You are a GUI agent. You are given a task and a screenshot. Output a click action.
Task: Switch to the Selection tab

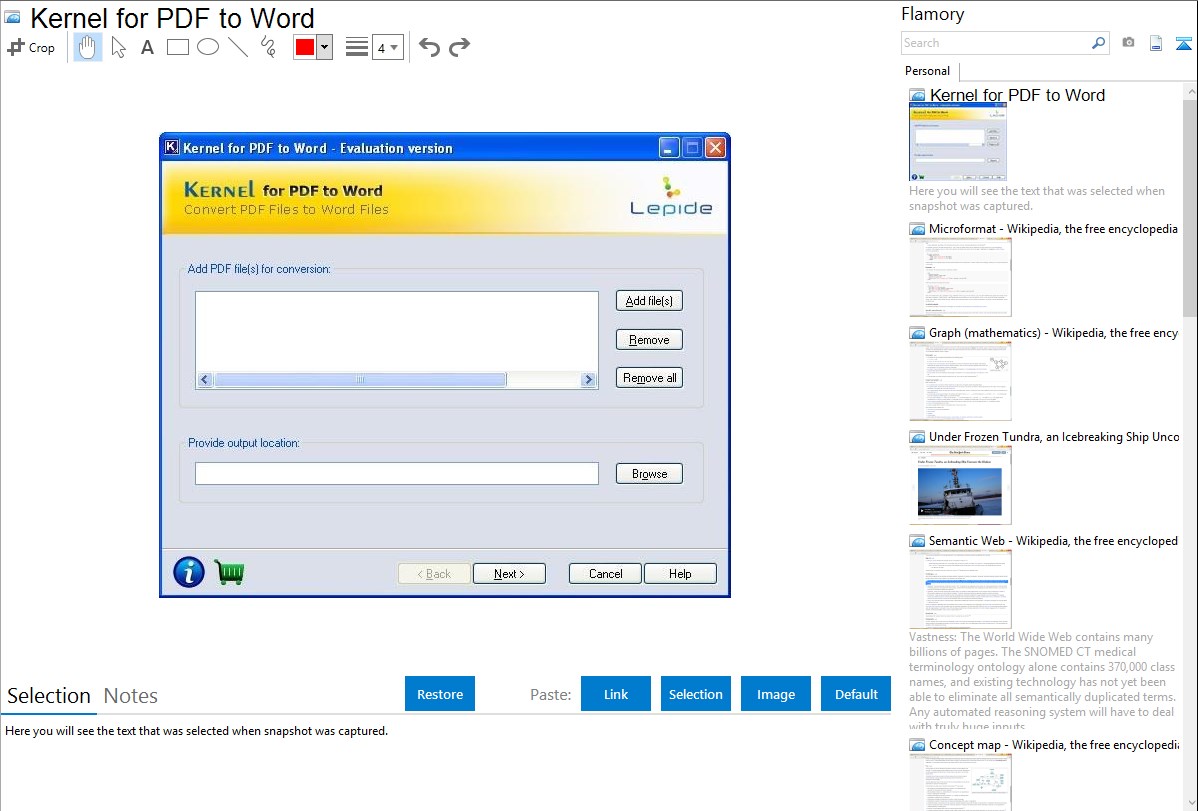point(49,696)
